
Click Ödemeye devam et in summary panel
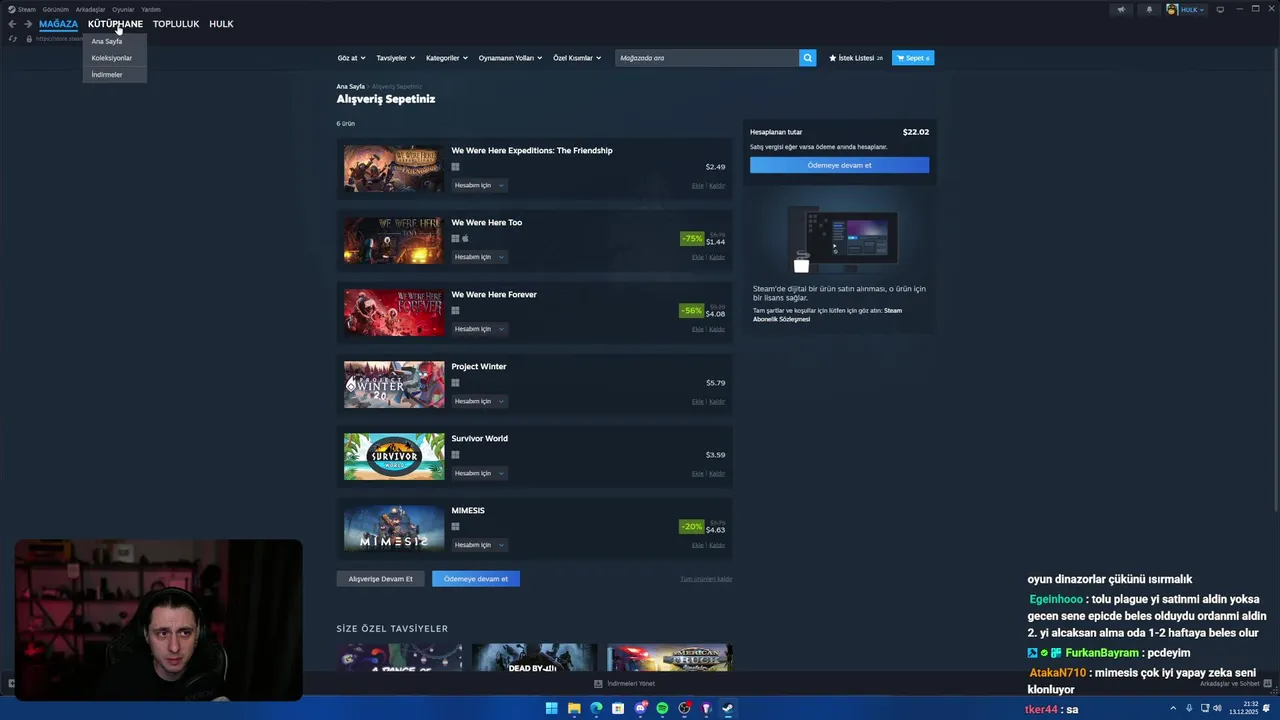tap(839, 165)
